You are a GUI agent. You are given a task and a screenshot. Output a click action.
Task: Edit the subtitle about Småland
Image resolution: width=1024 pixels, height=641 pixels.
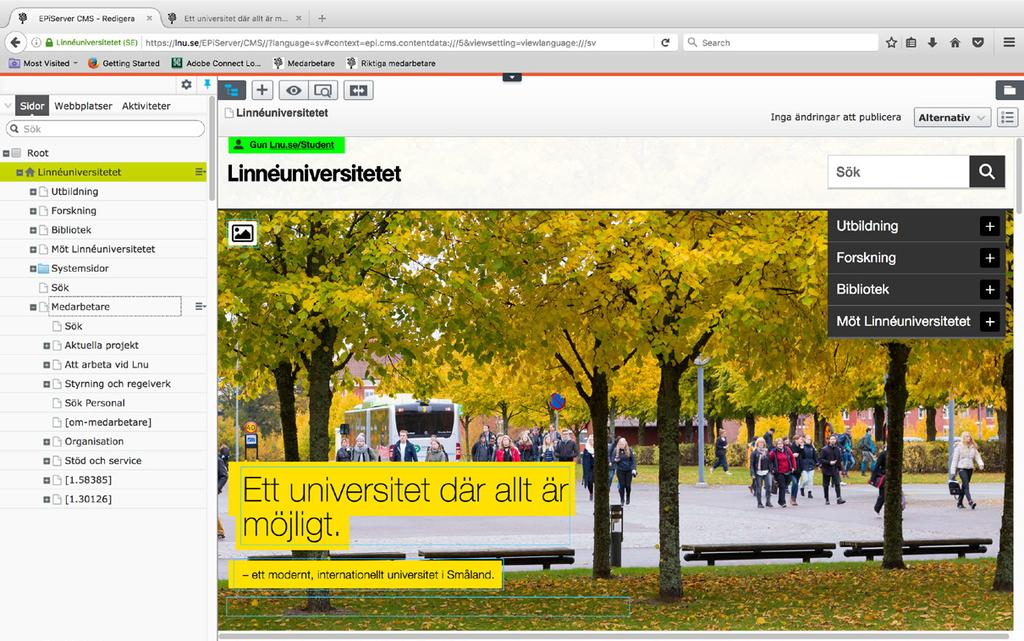coord(368,574)
